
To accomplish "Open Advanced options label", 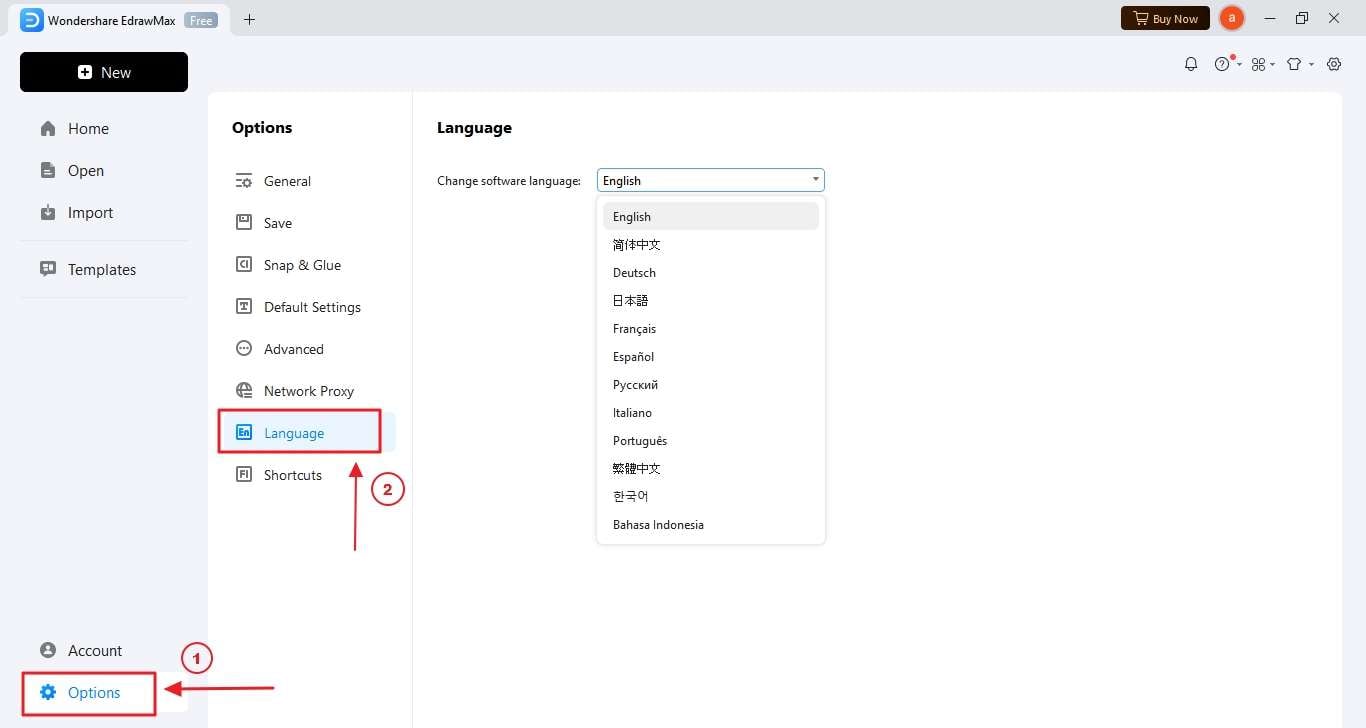I will coord(293,349).
